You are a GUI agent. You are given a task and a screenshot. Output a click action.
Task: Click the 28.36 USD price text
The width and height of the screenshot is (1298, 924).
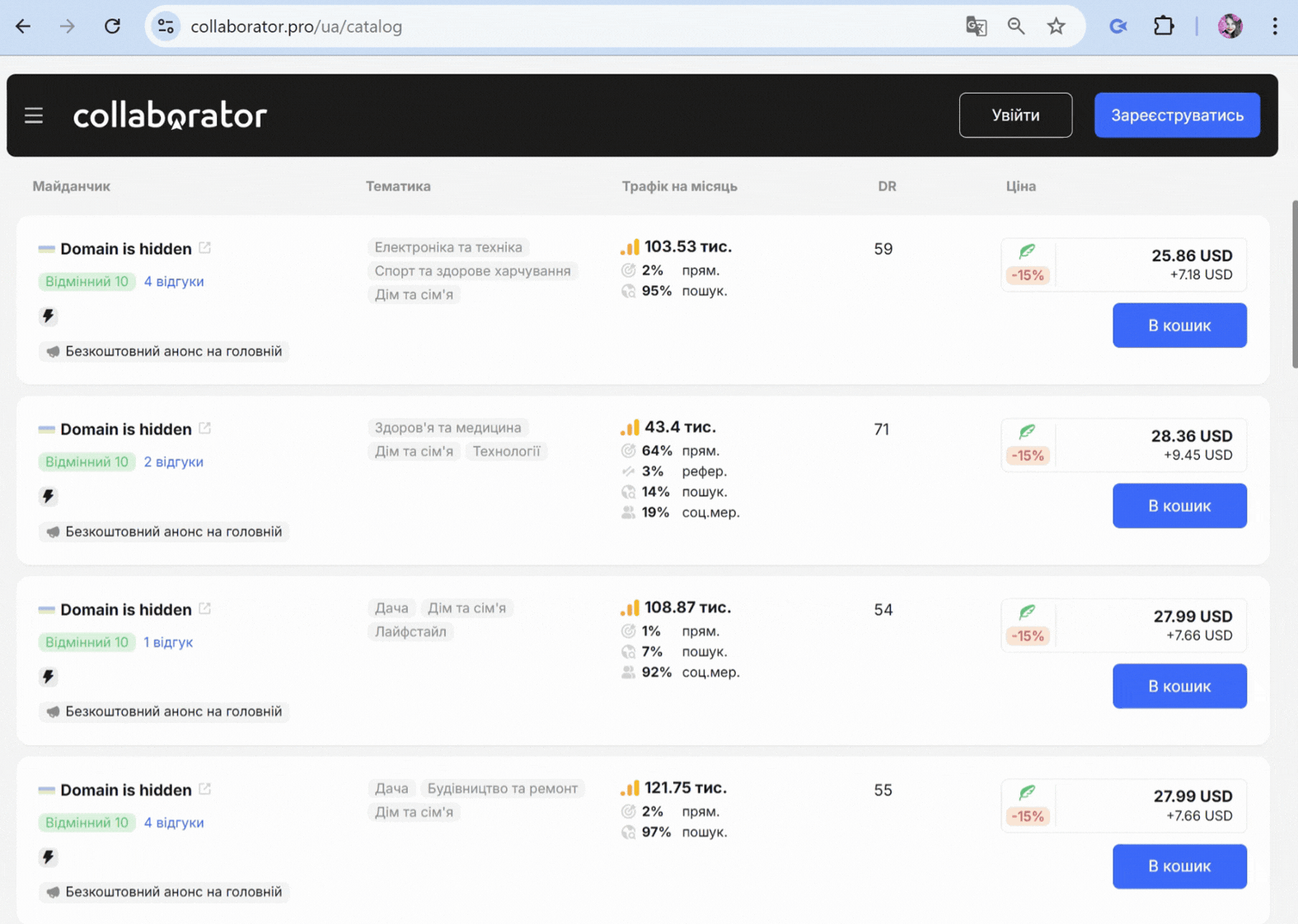(x=1192, y=436)
